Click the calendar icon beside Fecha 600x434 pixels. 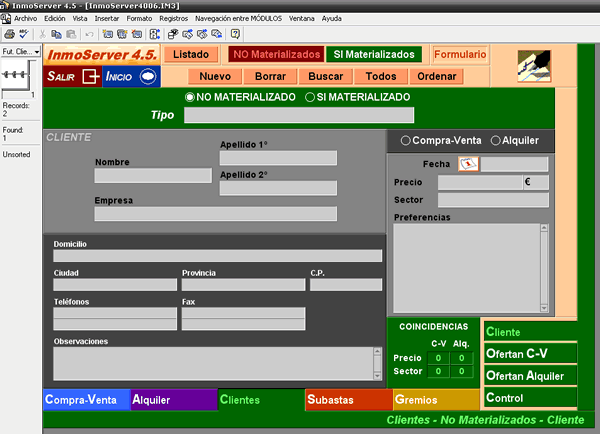(468, 164)
